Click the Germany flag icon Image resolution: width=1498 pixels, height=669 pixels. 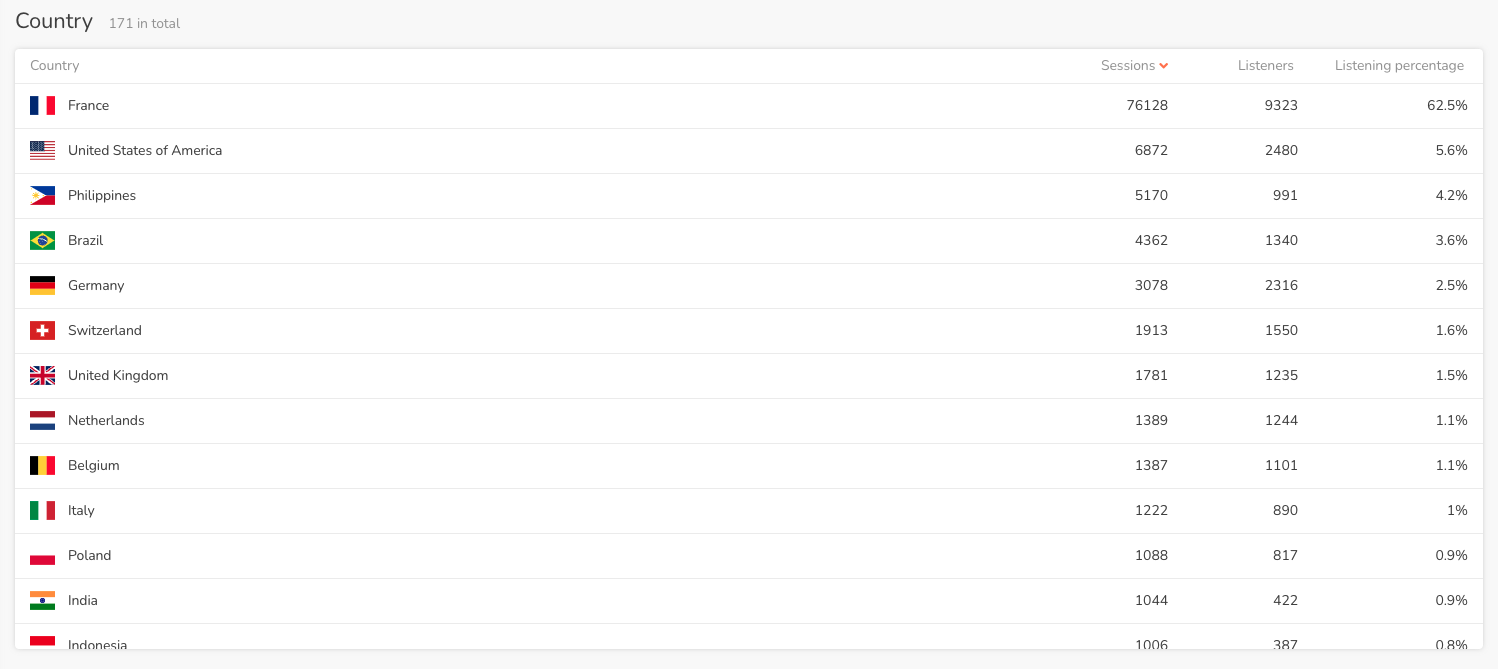point(42,285)
